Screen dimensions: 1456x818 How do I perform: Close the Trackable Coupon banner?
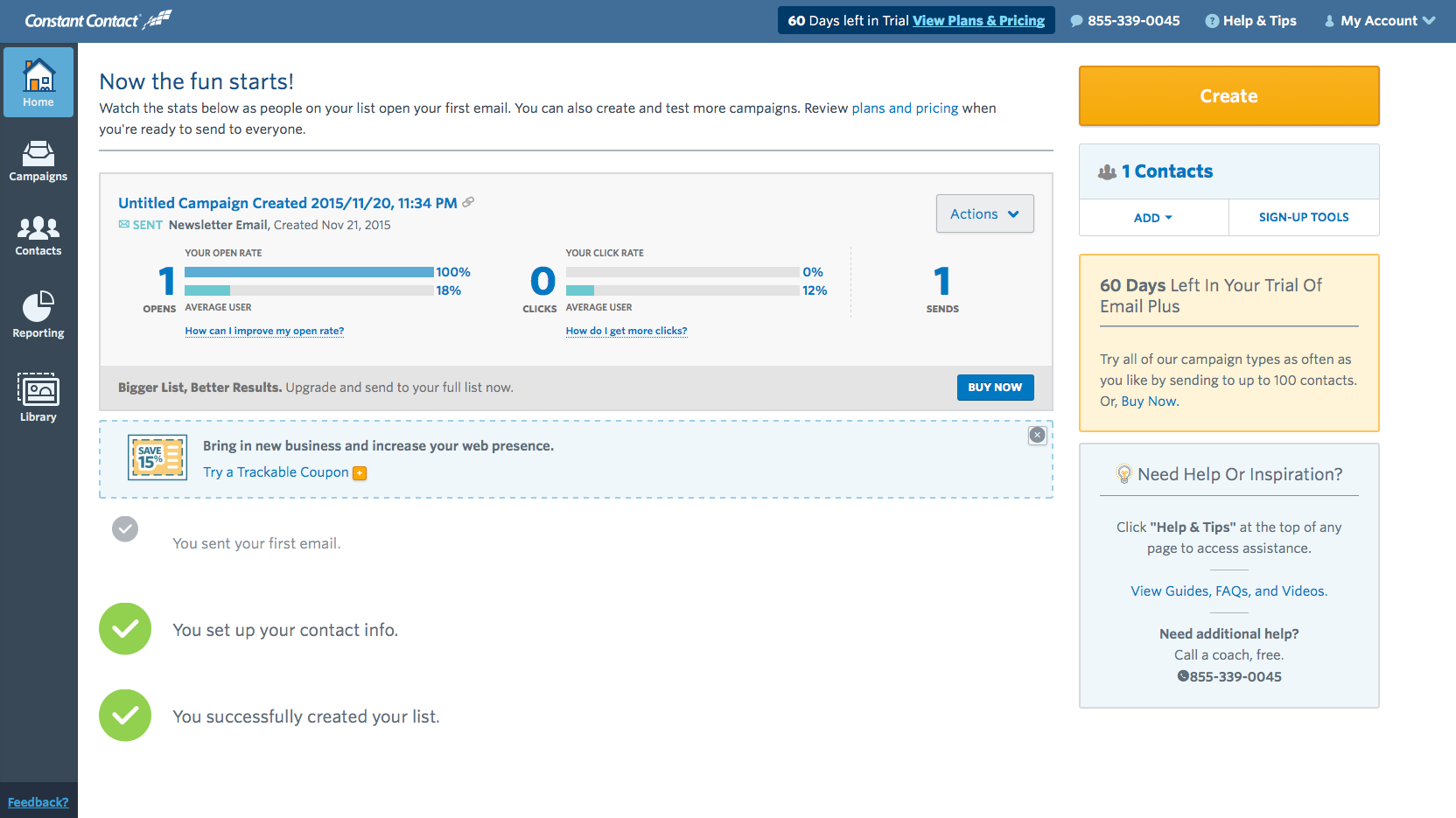1037,435
